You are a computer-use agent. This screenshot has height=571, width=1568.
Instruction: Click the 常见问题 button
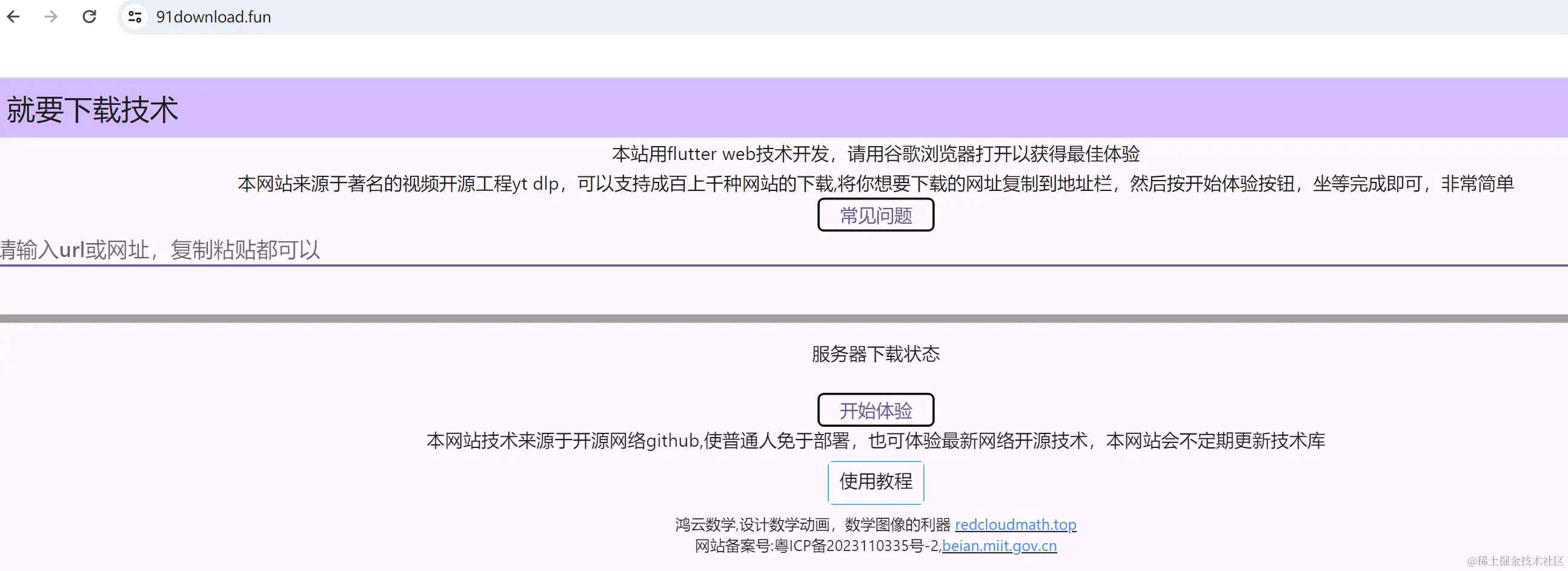click(875, 215)
